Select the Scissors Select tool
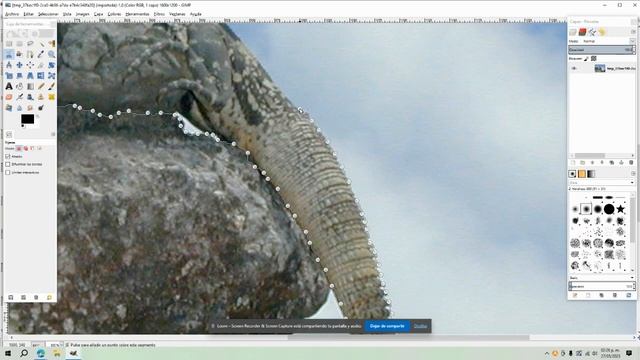The height and width of the screenshot is (360, 640). point(9,54)
